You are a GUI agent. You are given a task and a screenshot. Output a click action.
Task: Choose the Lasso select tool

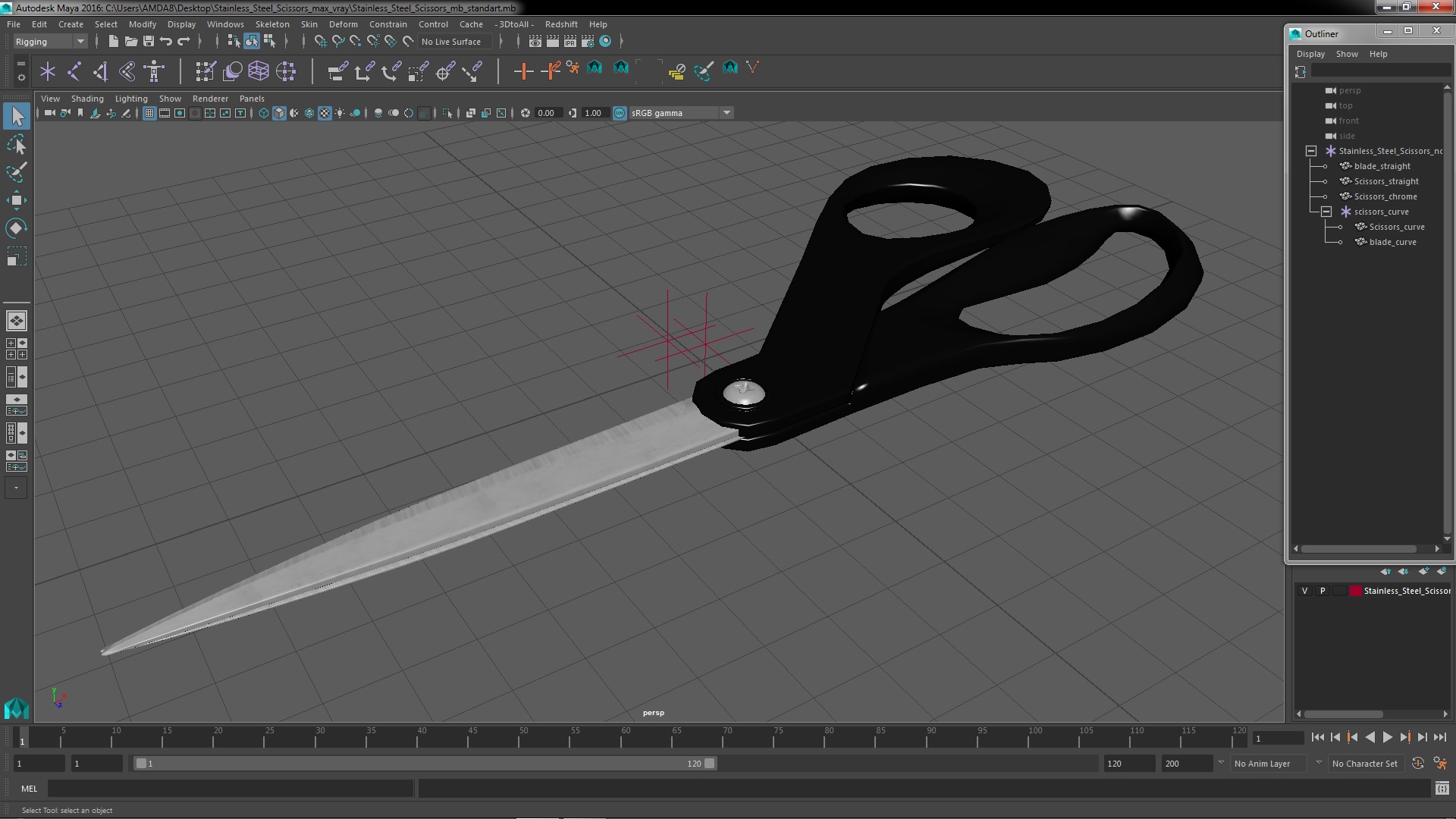[x=16, y=144]
